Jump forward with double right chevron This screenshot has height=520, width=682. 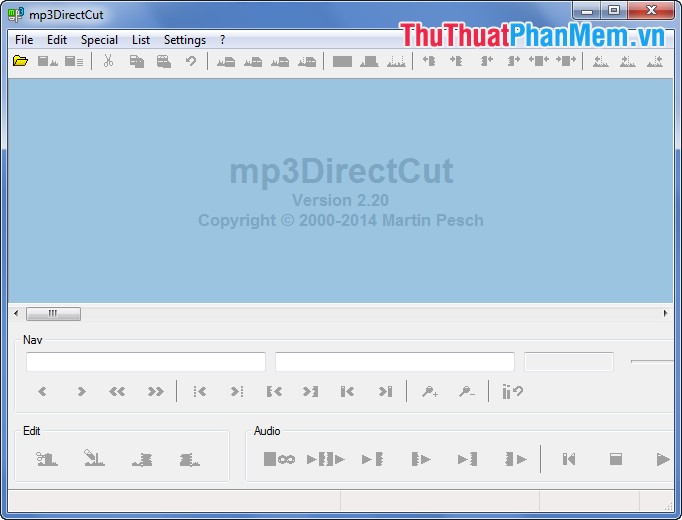coord(155,392)
